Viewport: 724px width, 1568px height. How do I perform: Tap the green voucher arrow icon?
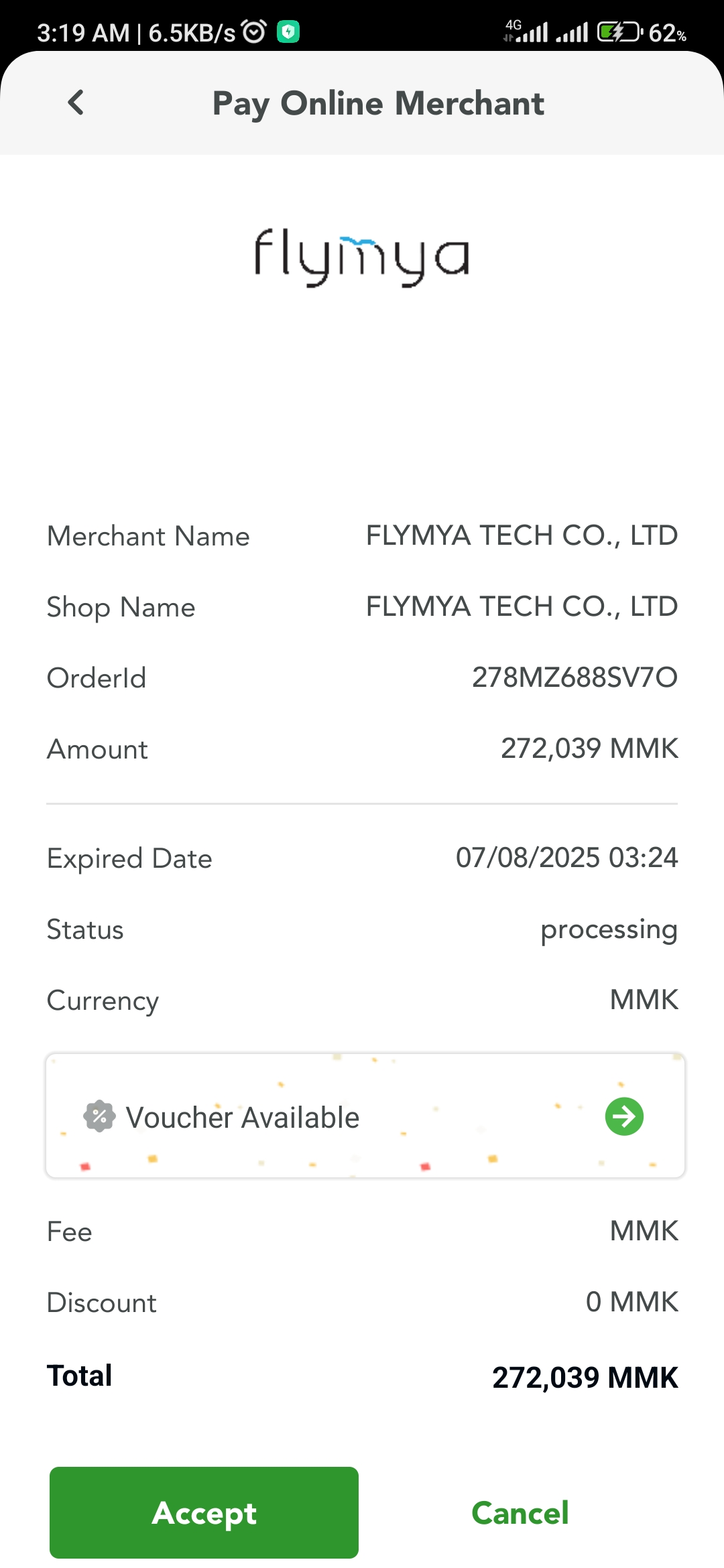click(x=624, y=1116)
